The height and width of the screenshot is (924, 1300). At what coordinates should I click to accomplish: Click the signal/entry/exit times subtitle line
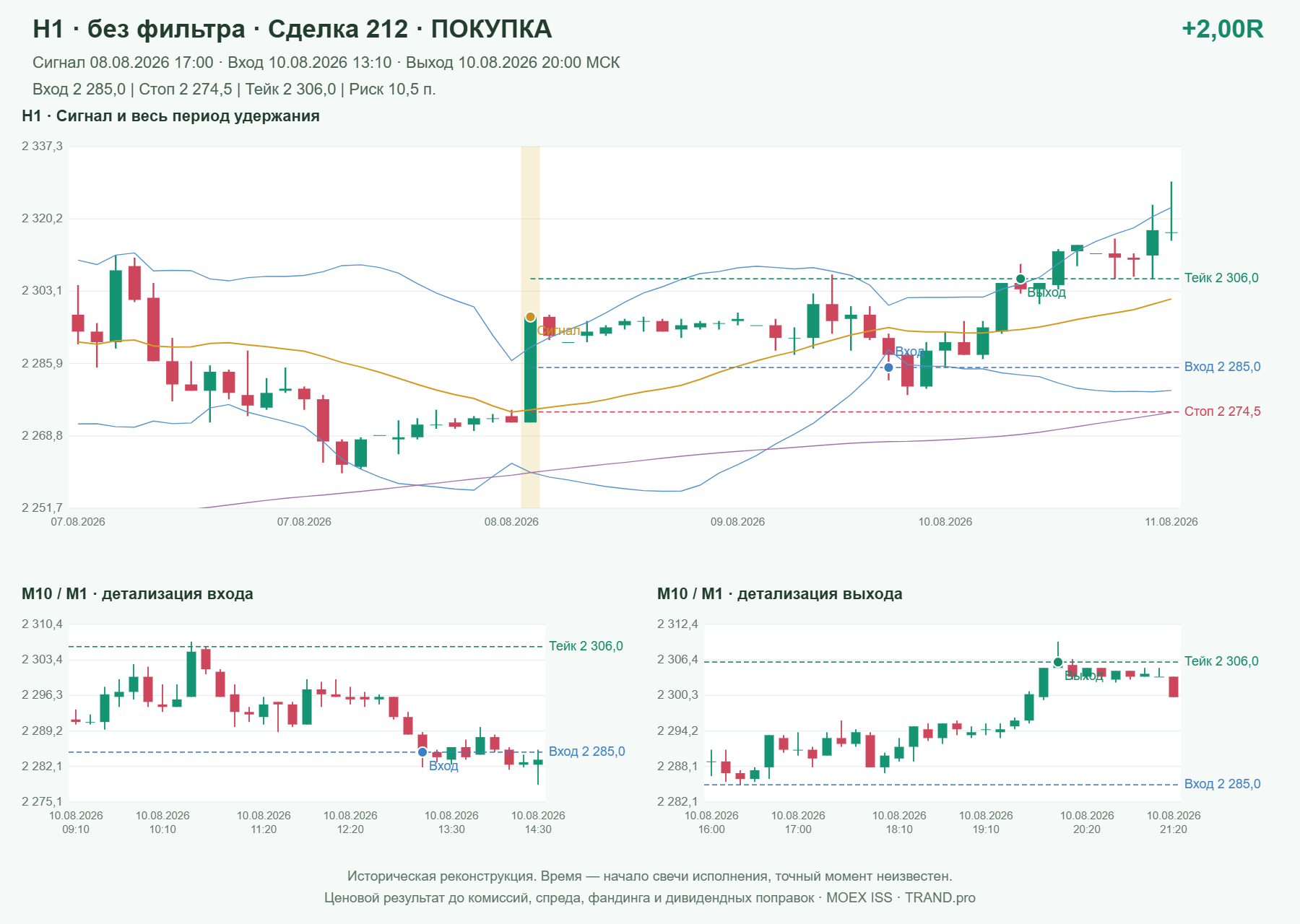326,63
